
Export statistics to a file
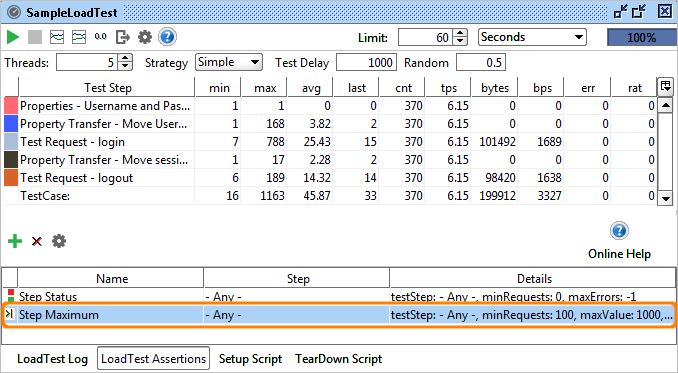(x=123, y=37)
